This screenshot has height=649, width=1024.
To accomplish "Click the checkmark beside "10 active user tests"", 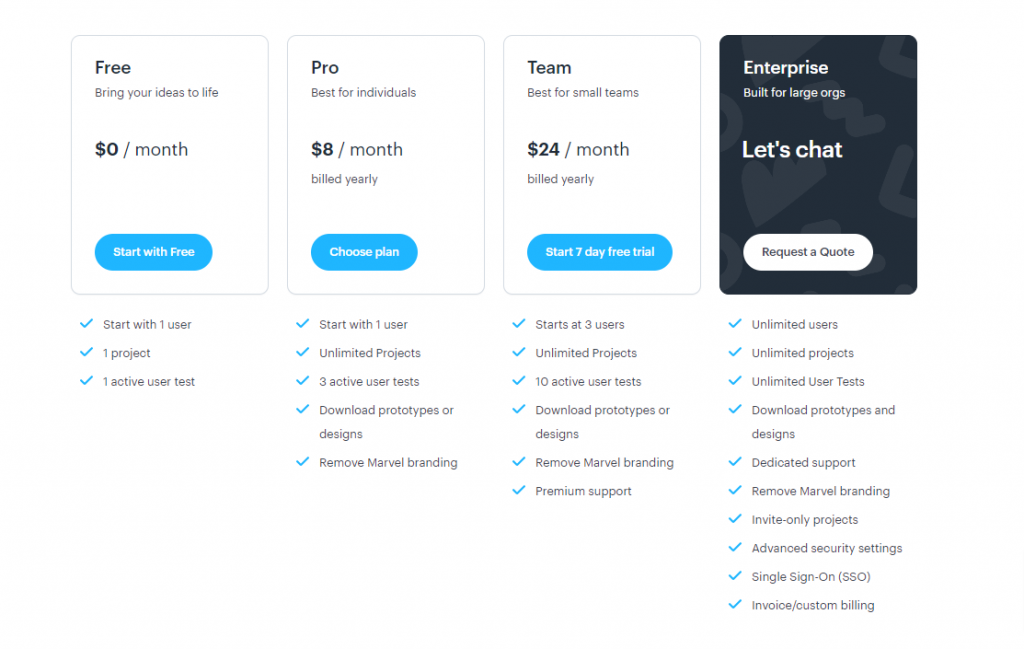I will coord(518,382).
